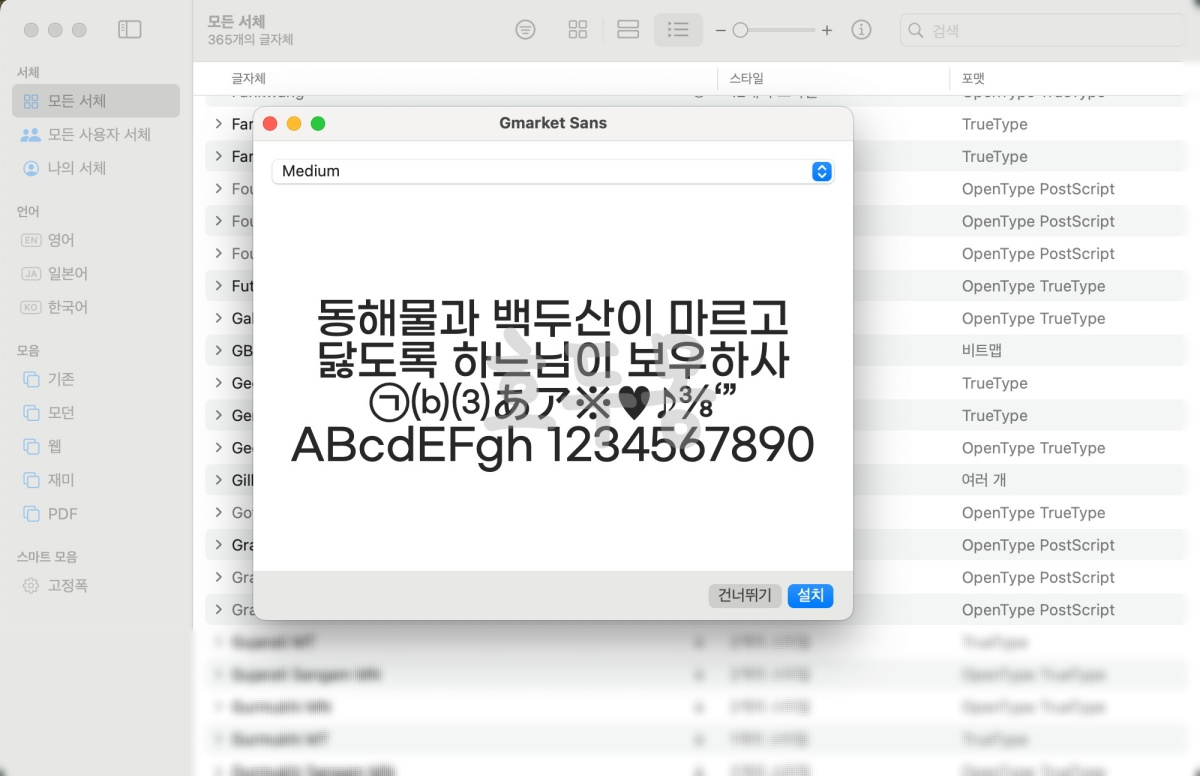1200x776 pixels.
Task: Click the 검색 search field
Action: click(1041, 31)
